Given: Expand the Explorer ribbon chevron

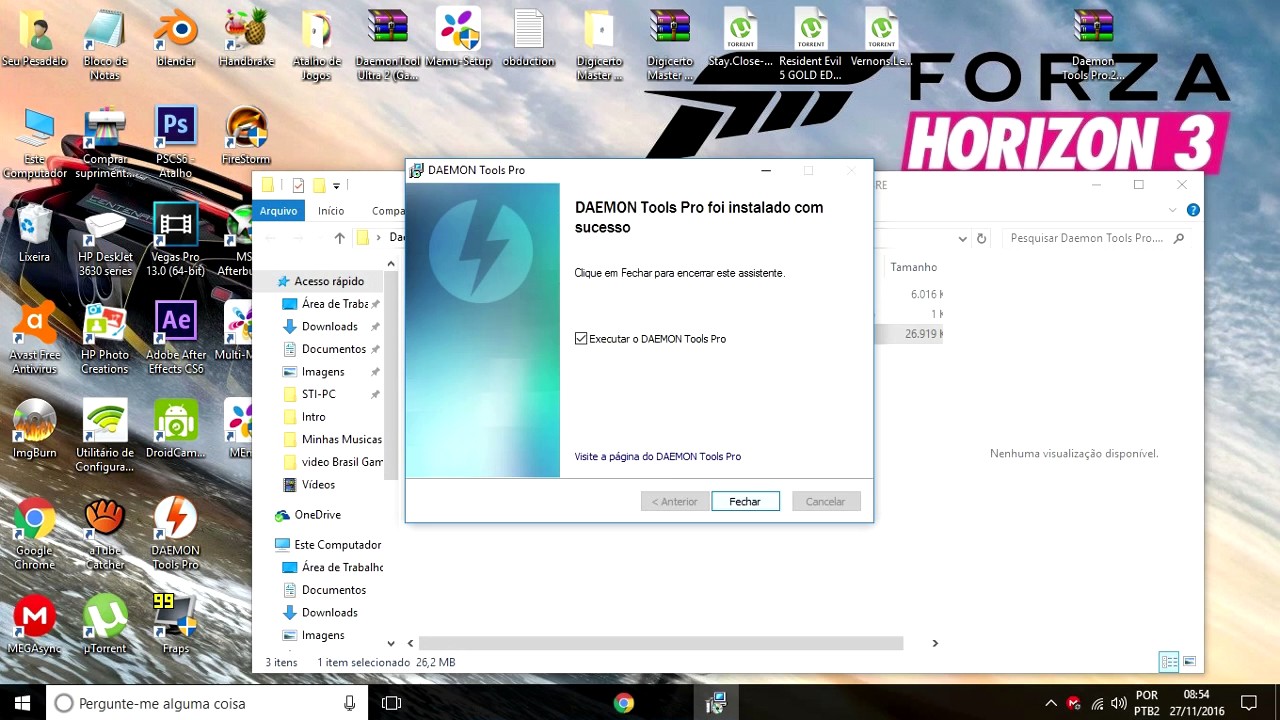Looking at the screenshot, I should (1173, 210).
